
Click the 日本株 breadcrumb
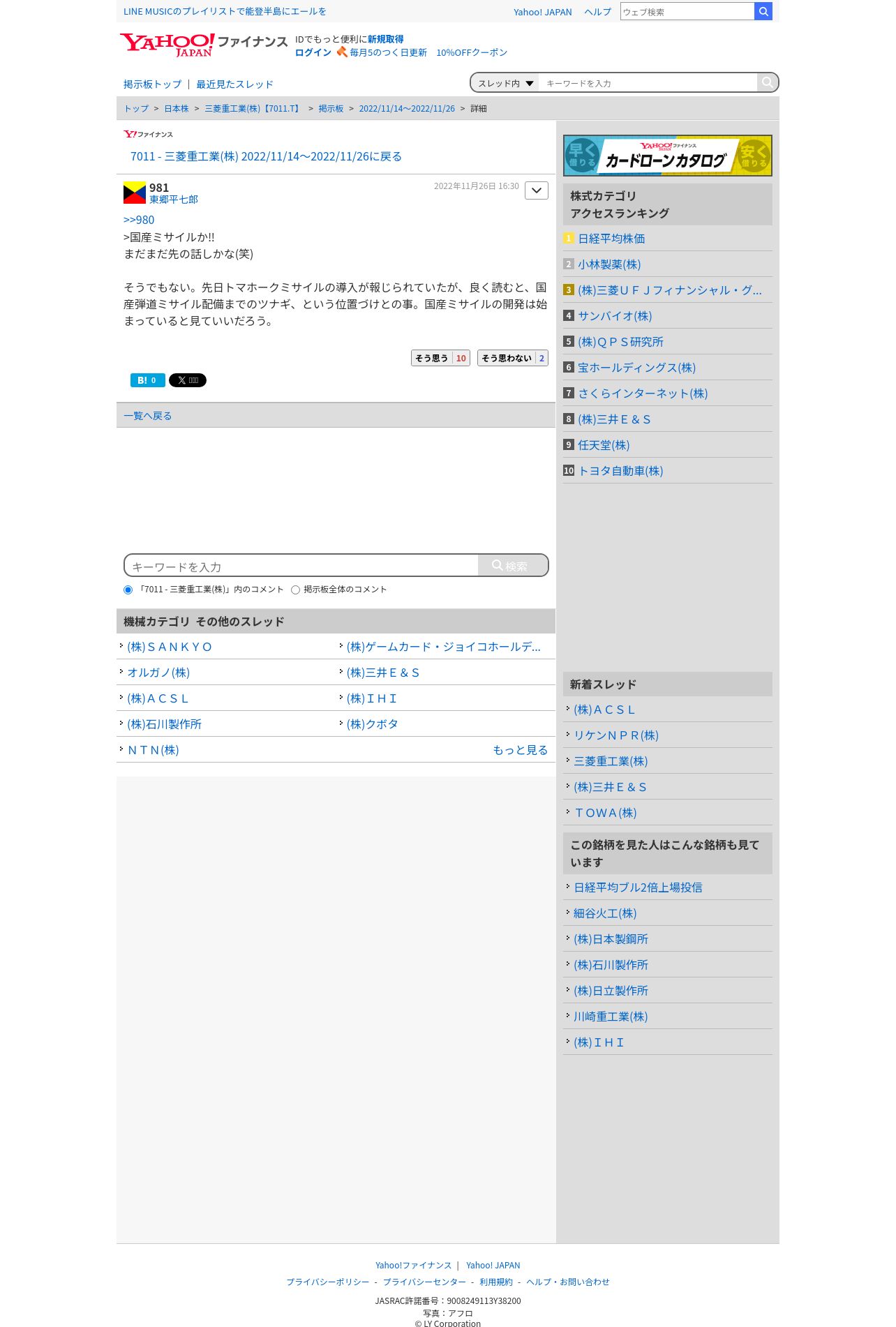point(177,109)
